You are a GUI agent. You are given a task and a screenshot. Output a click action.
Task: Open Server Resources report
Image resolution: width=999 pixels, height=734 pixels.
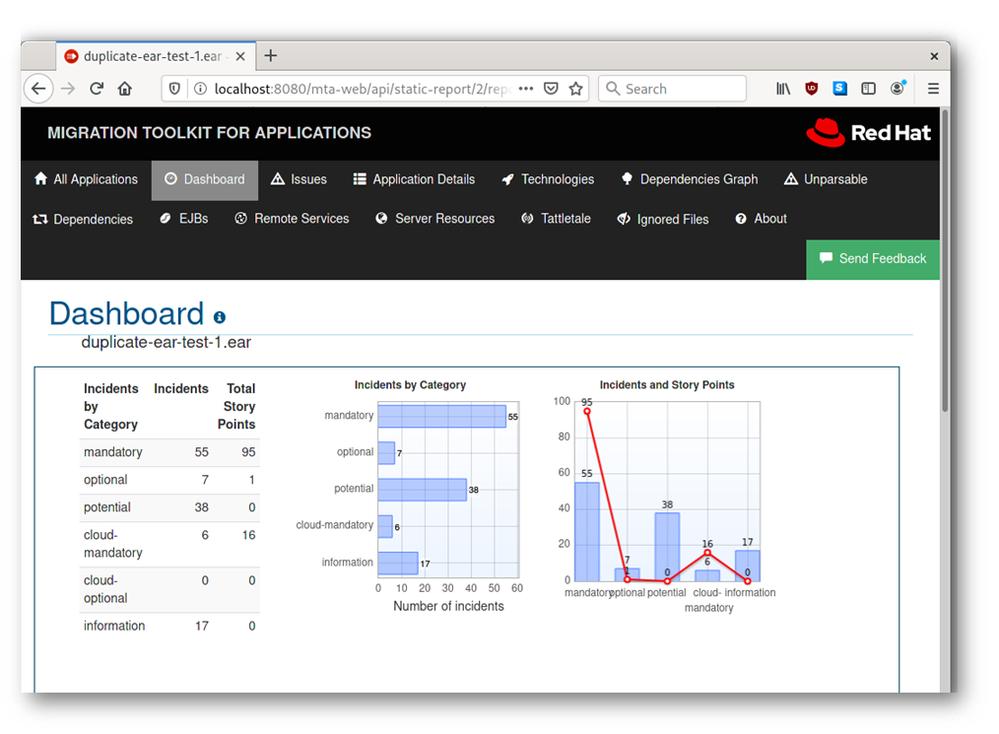(435, 219)
